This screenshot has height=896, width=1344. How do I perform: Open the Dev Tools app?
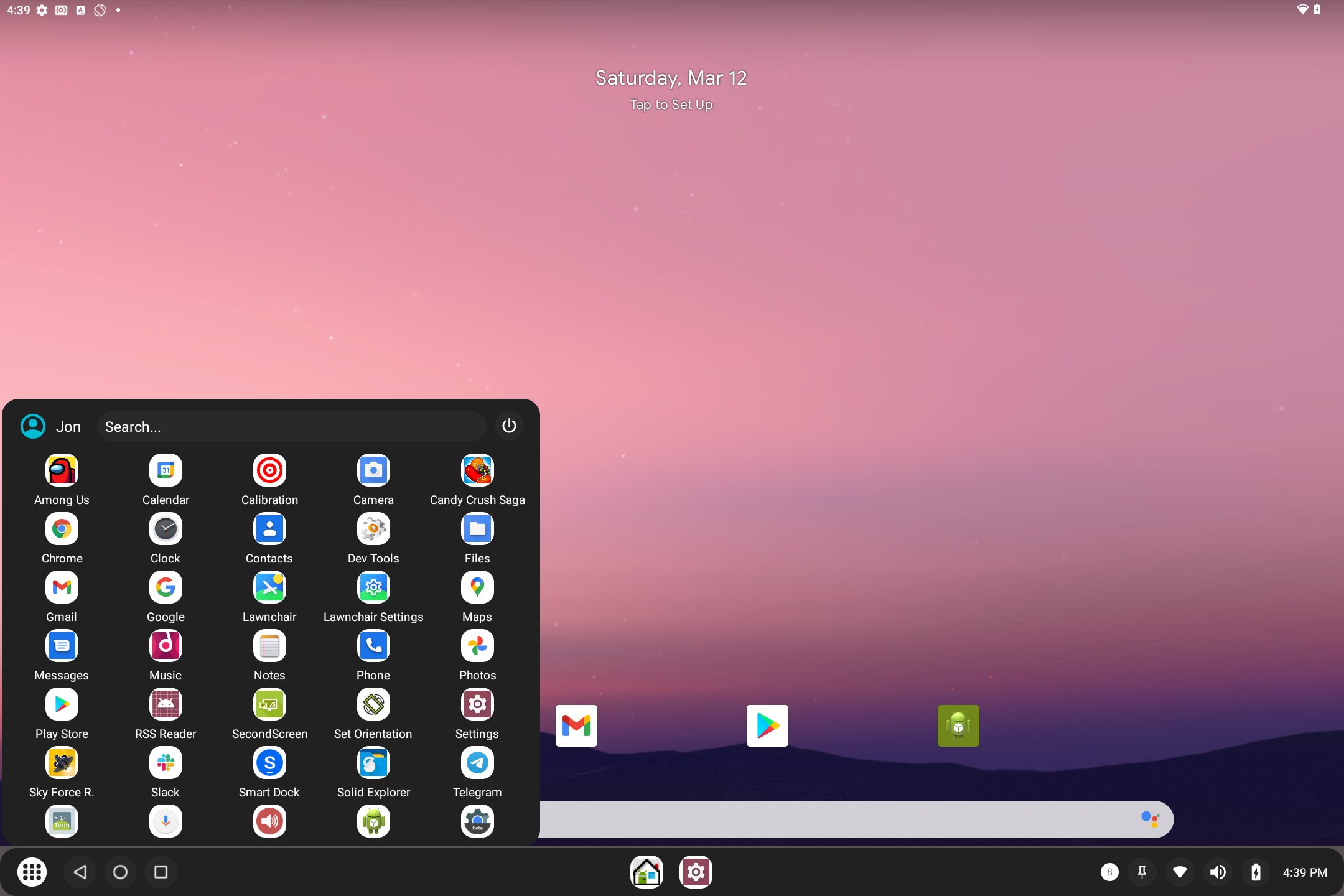pyautogui.click(x=373, y=528)
